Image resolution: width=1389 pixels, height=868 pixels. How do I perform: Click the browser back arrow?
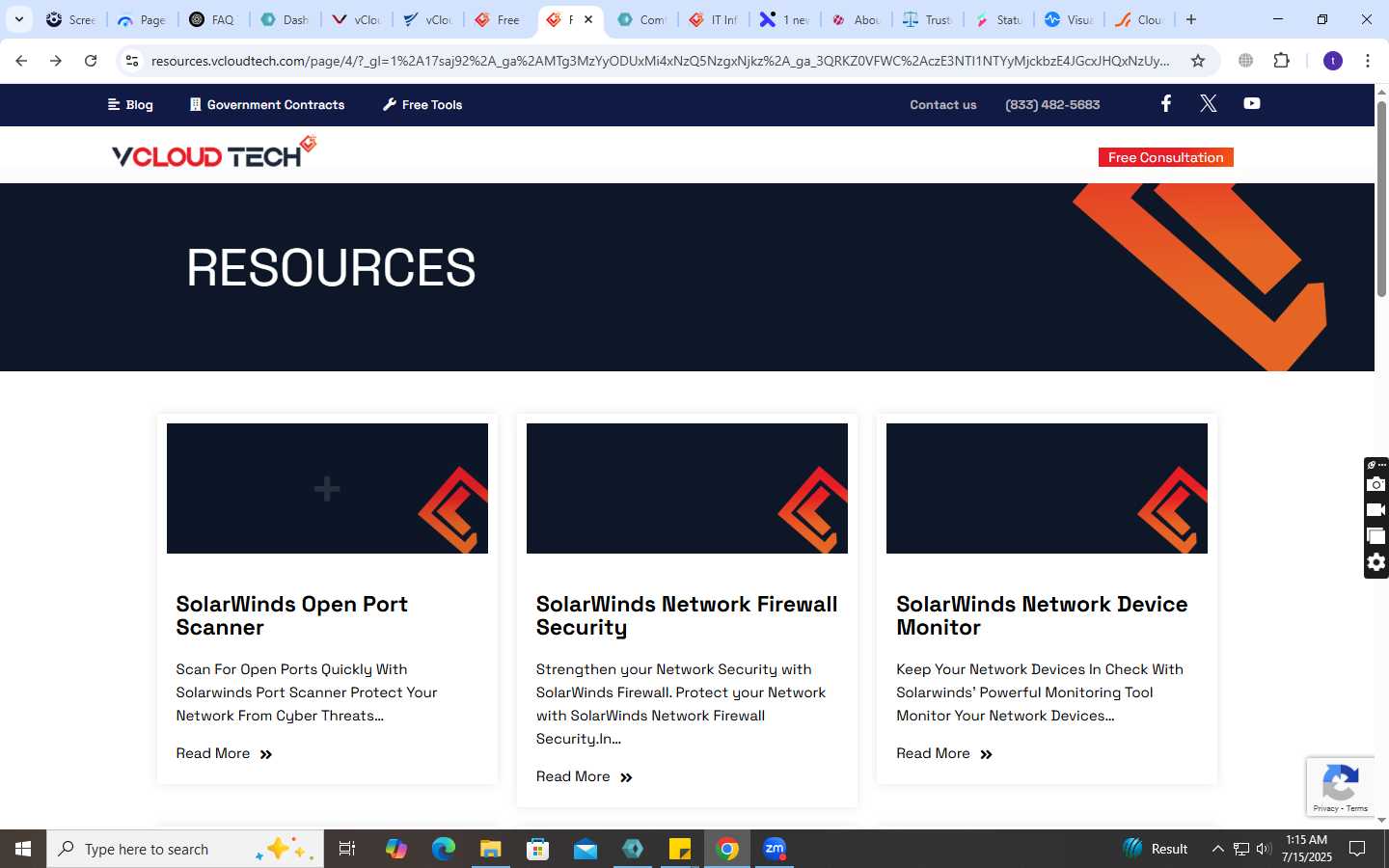(x=21, y=61)
